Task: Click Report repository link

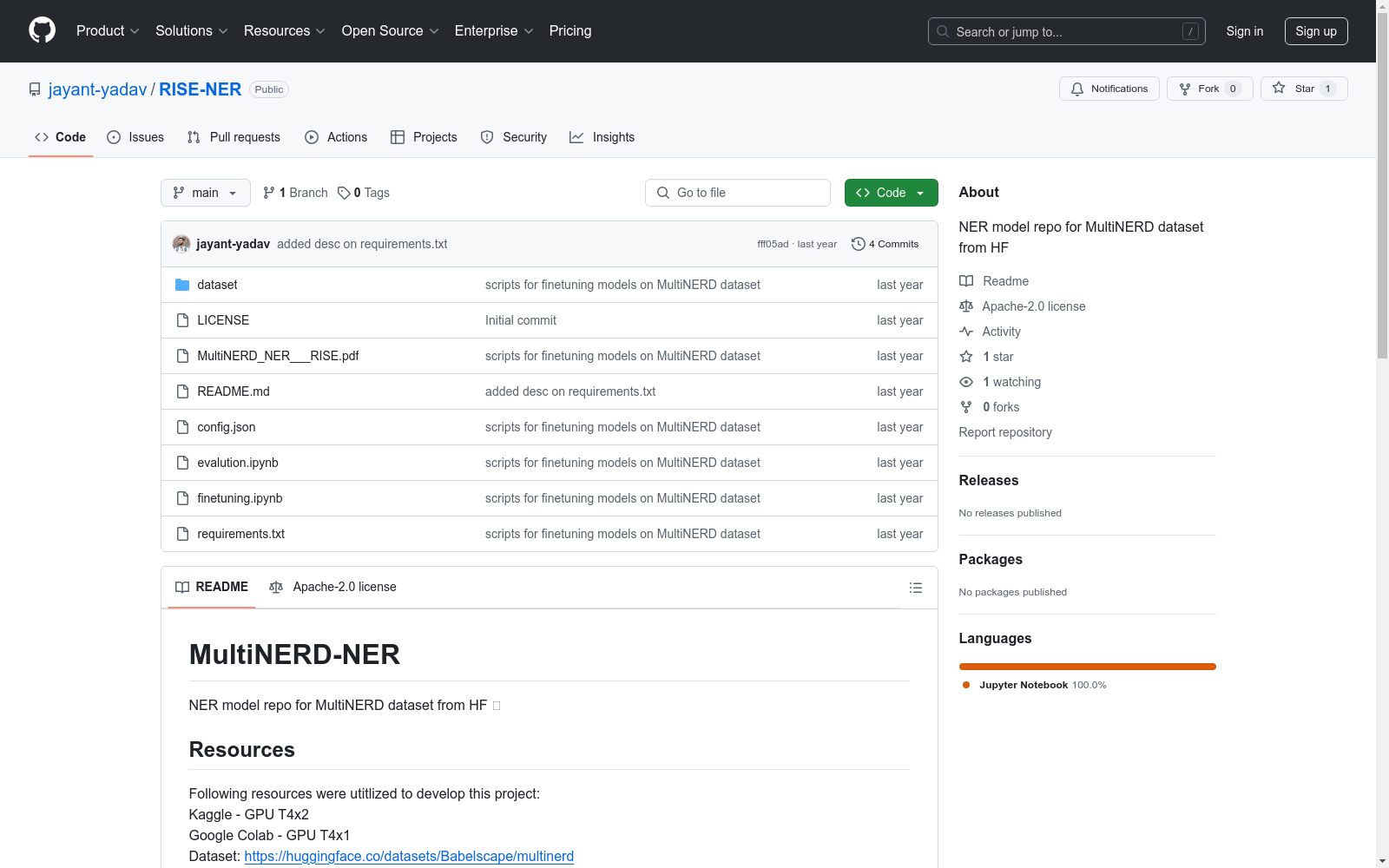Action: click(1005, 432)
